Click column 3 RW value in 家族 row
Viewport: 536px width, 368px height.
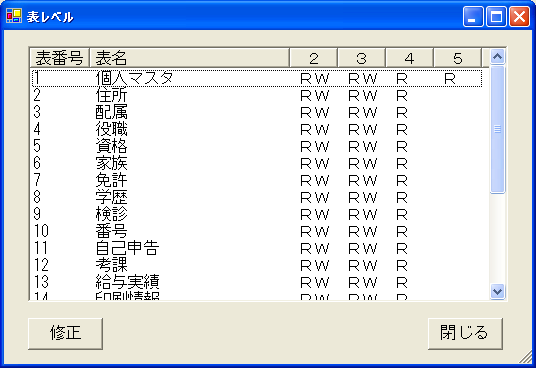(363, 164)
